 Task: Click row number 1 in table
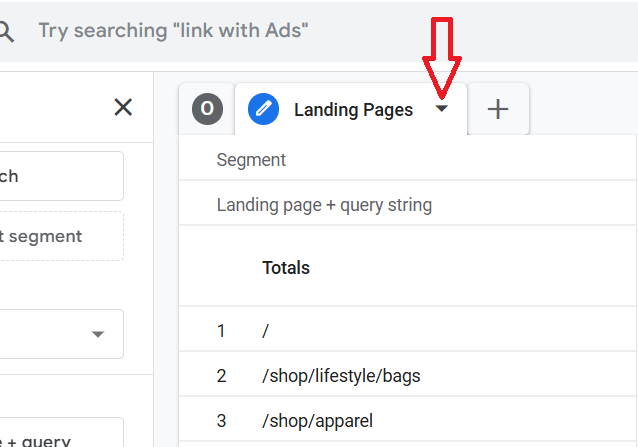click(x=221, y=330)
